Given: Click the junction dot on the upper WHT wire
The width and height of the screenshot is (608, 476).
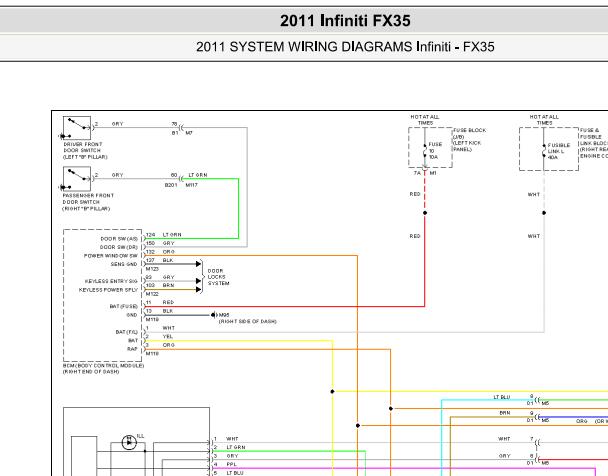Looking at the screenshot, I should click(544, 213).
